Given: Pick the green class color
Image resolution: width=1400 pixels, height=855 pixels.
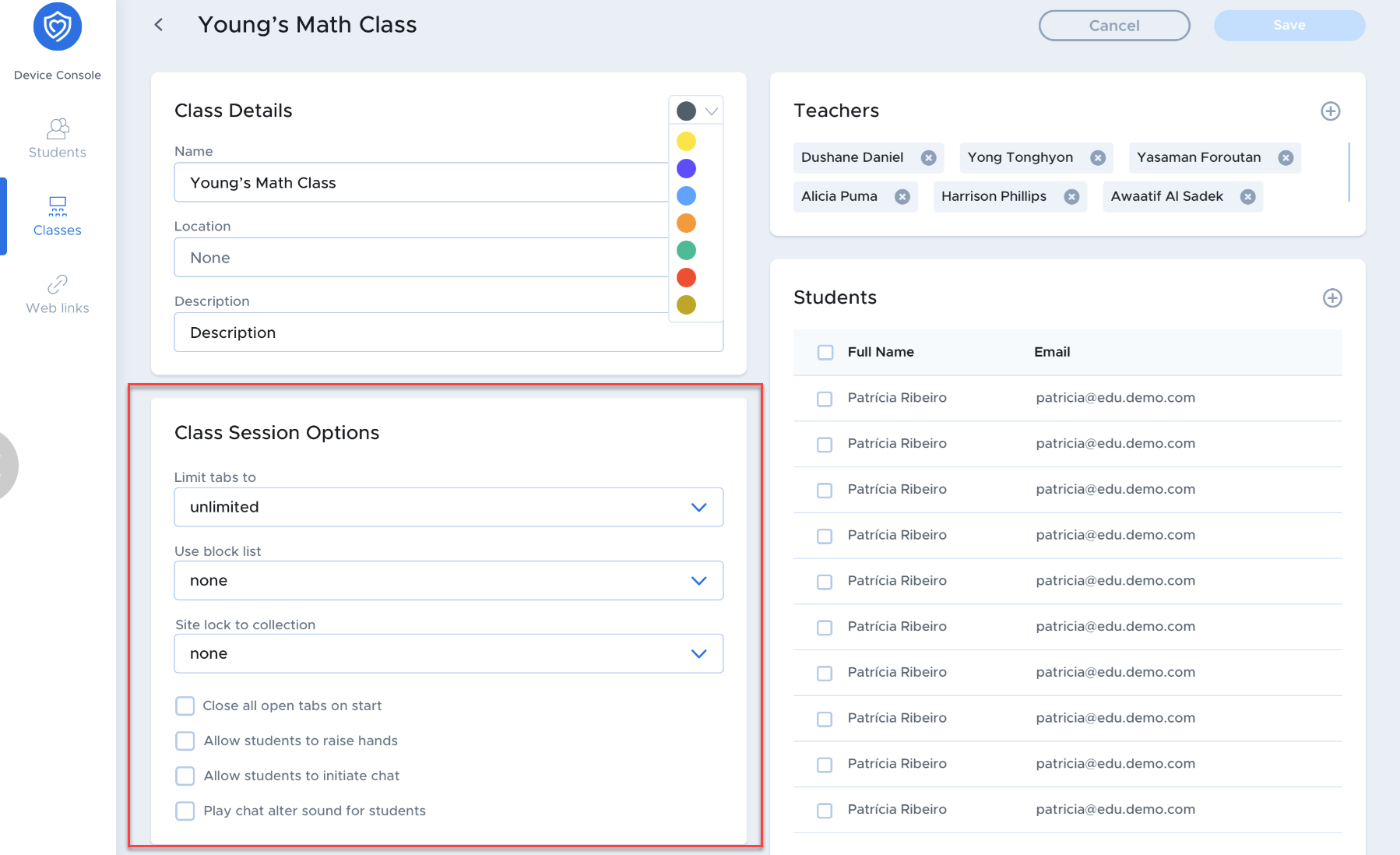Looking at the screenshot, I should tap(686, 250).
